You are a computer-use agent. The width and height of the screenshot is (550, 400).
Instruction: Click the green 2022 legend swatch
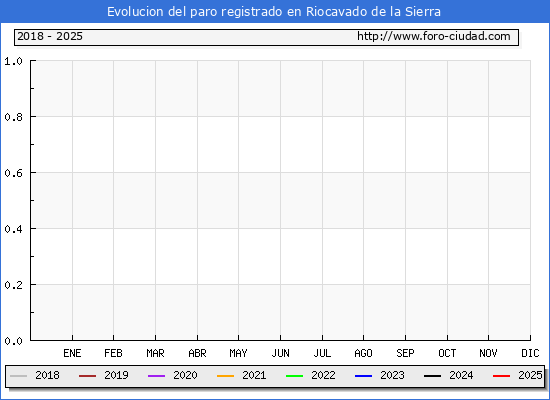tap(295, 376)
